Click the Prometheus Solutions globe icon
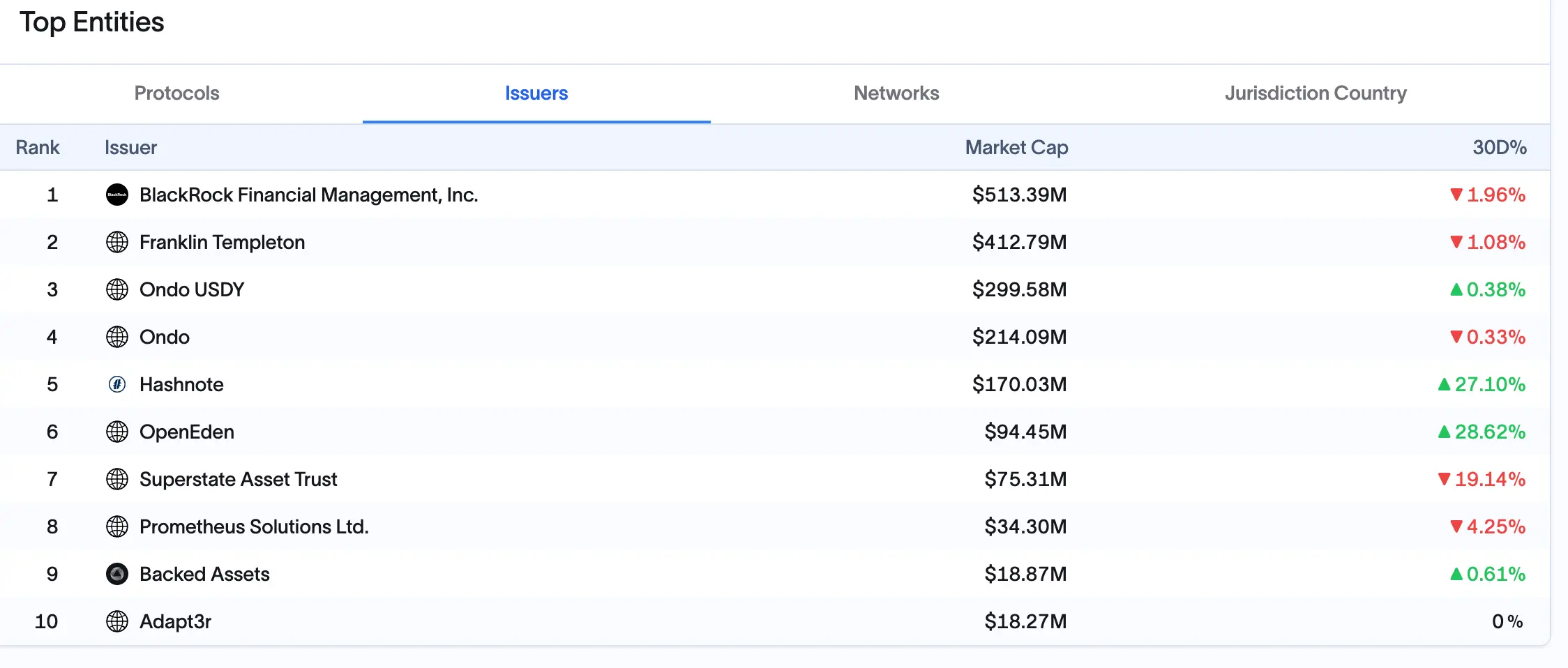The width and height of the screenshot is (1568, 668). [117, 526]
